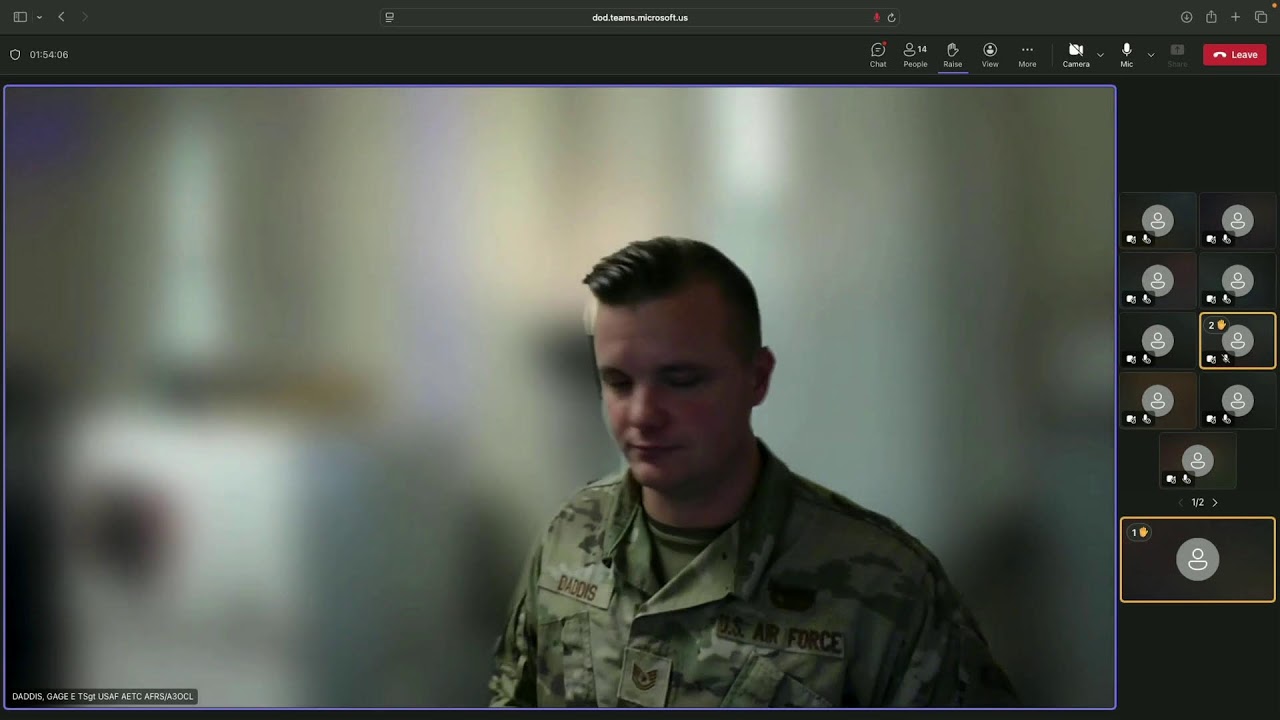Screen dimensions: 1280x720
Task: Go back in Safari
Action: (x=62, y=17)
